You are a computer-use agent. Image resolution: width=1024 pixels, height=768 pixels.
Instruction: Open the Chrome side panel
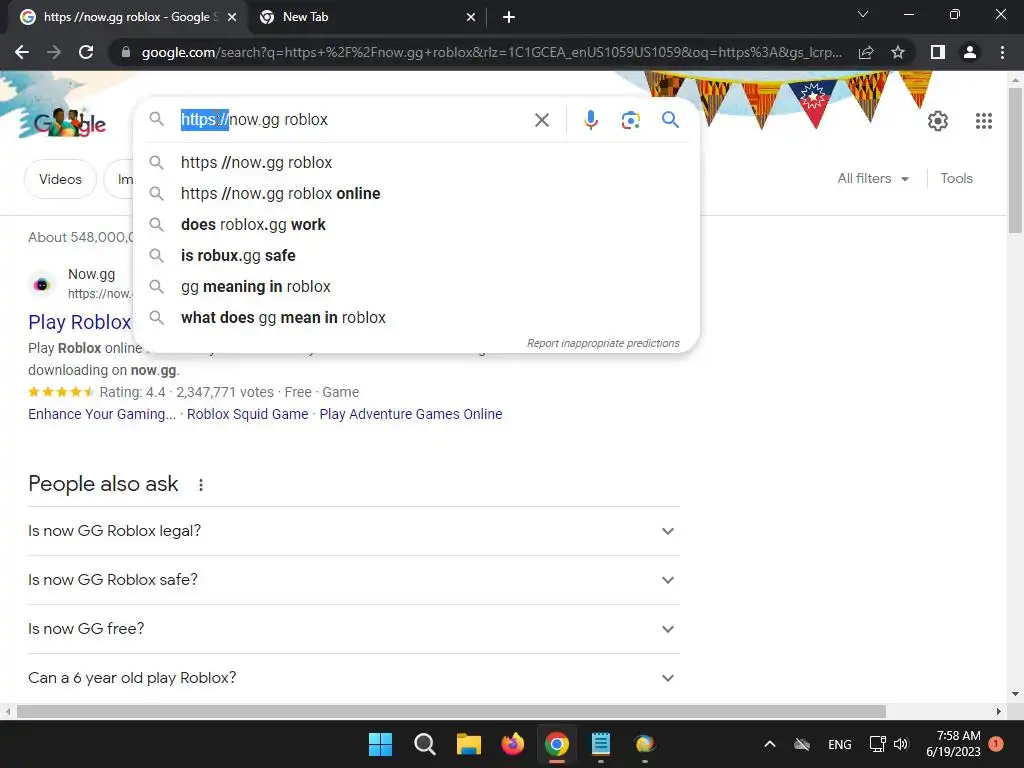click(938, 52)
